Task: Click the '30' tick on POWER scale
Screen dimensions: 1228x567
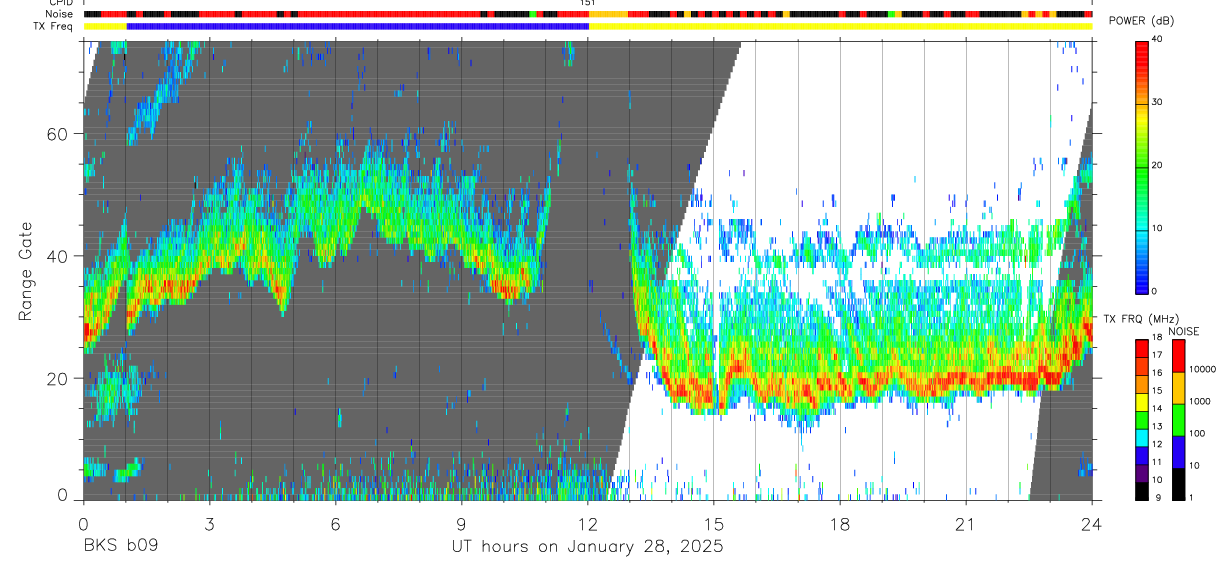Action: tap(1157, 103)
